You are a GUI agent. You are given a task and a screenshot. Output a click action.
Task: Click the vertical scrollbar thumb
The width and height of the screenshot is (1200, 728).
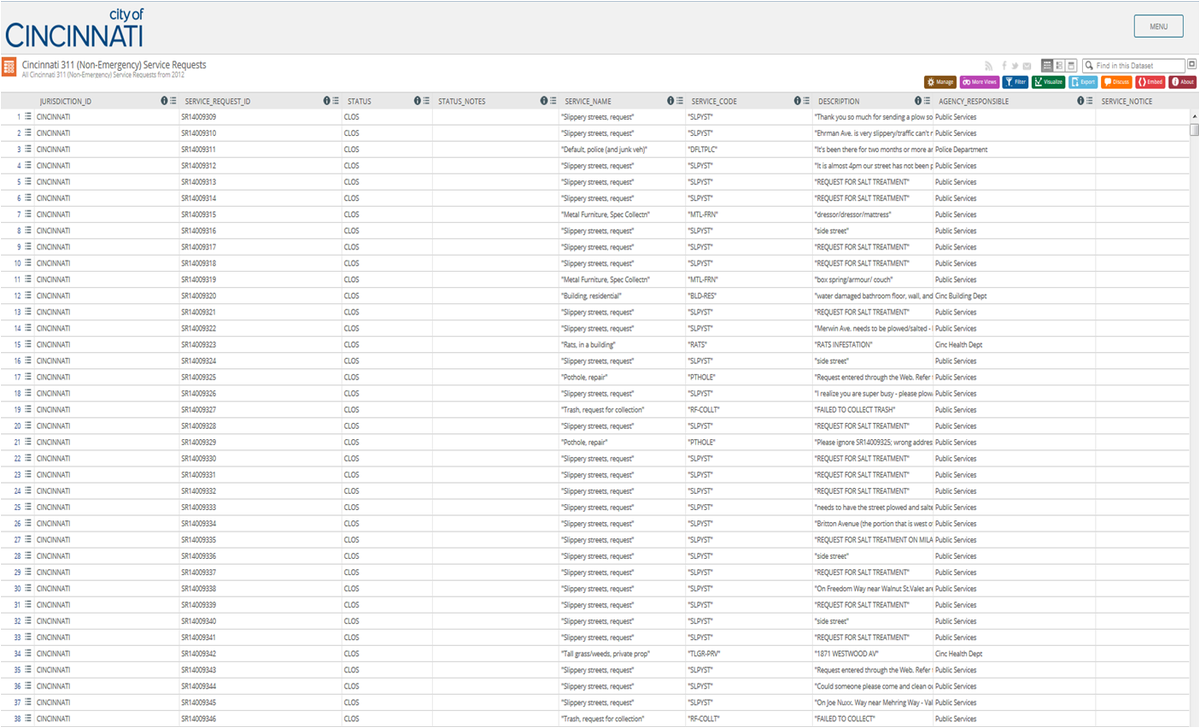pos(1194,129)
